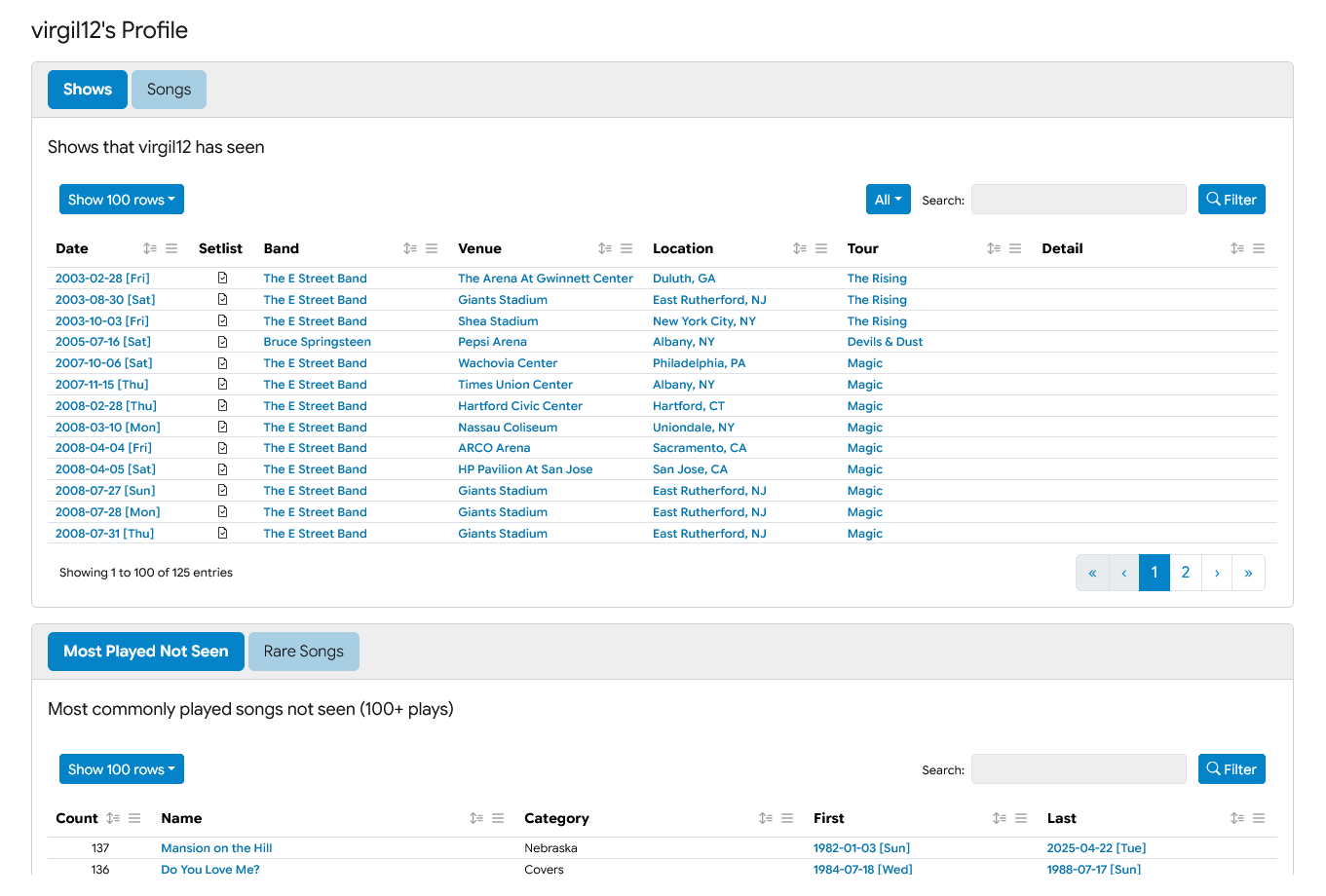Image resolution: width=1326 pixels, height=896 pixels.
Task: Go to page 2 of shows
Action: (x=1185, y=573)
